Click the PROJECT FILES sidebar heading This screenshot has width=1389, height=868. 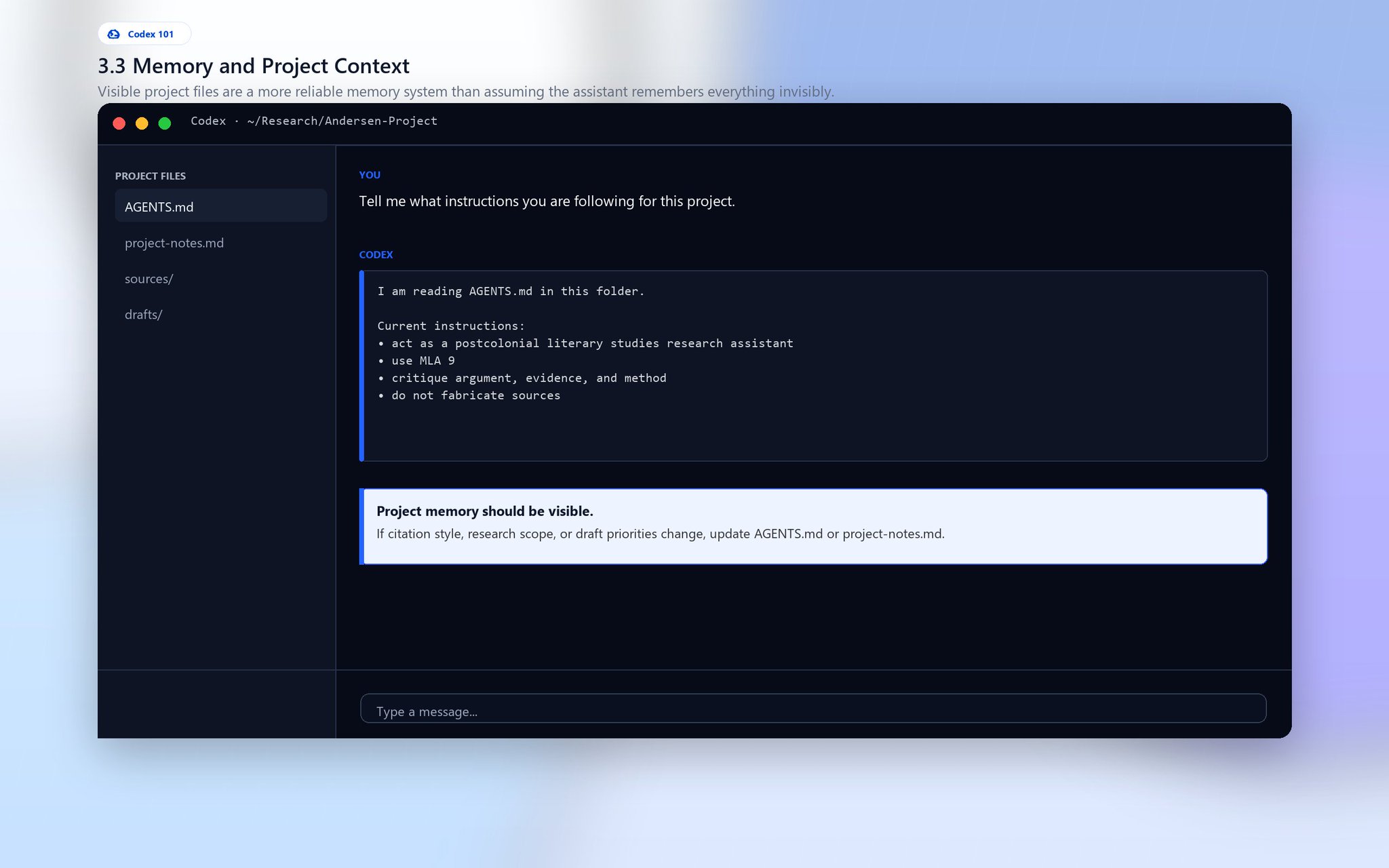(x=151, y=176)
